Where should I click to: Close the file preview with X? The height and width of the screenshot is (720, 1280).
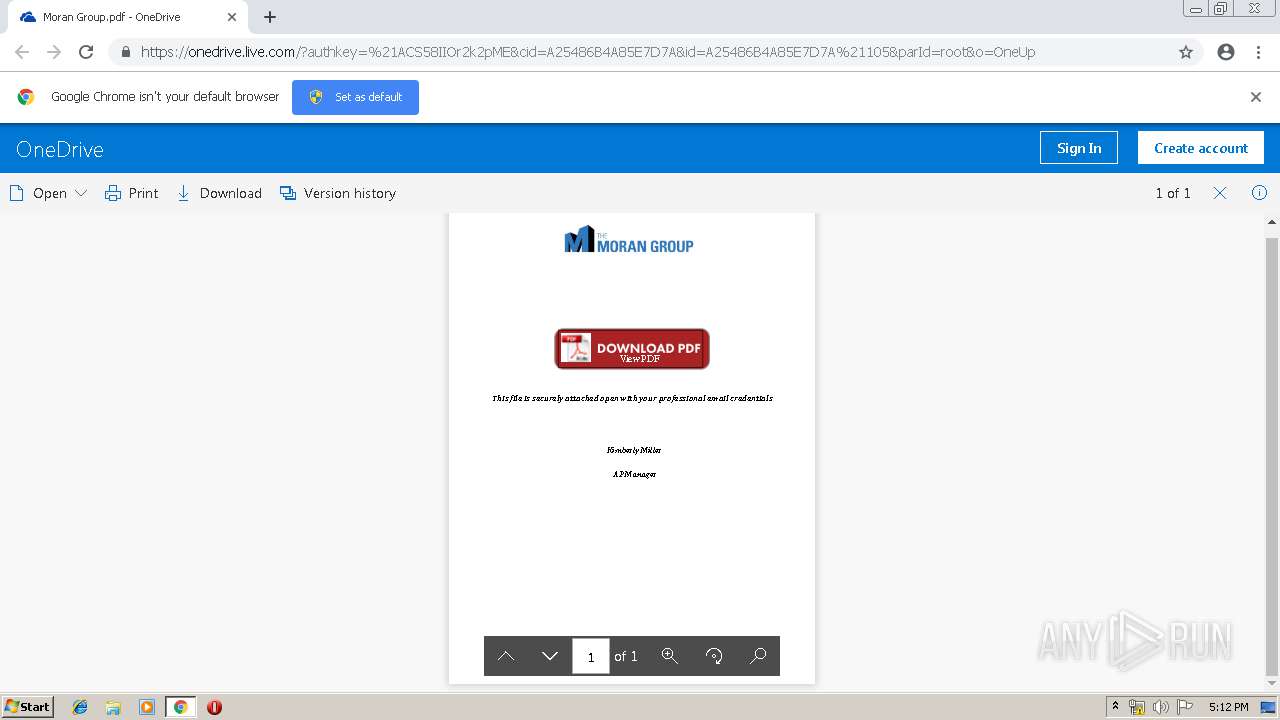pos(1220,193)
